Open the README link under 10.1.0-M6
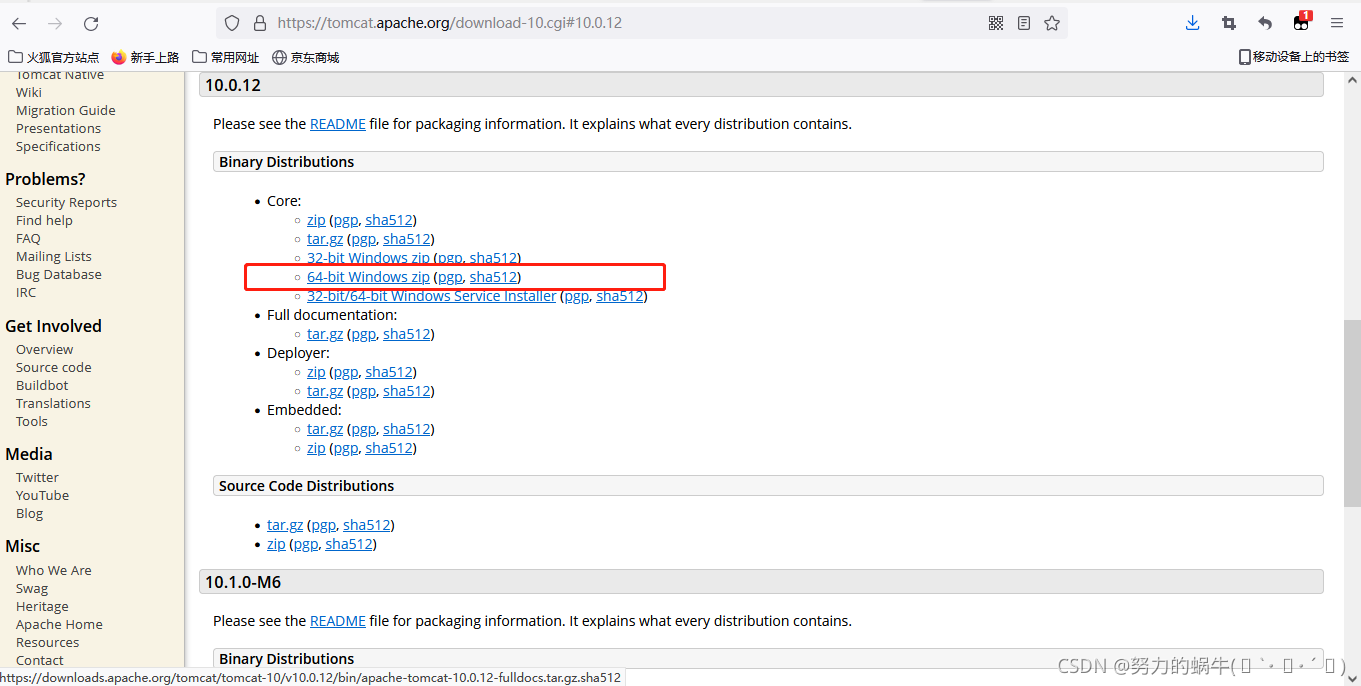The height and width of the screenshot is (686, 1361). [x=338, y=621]
